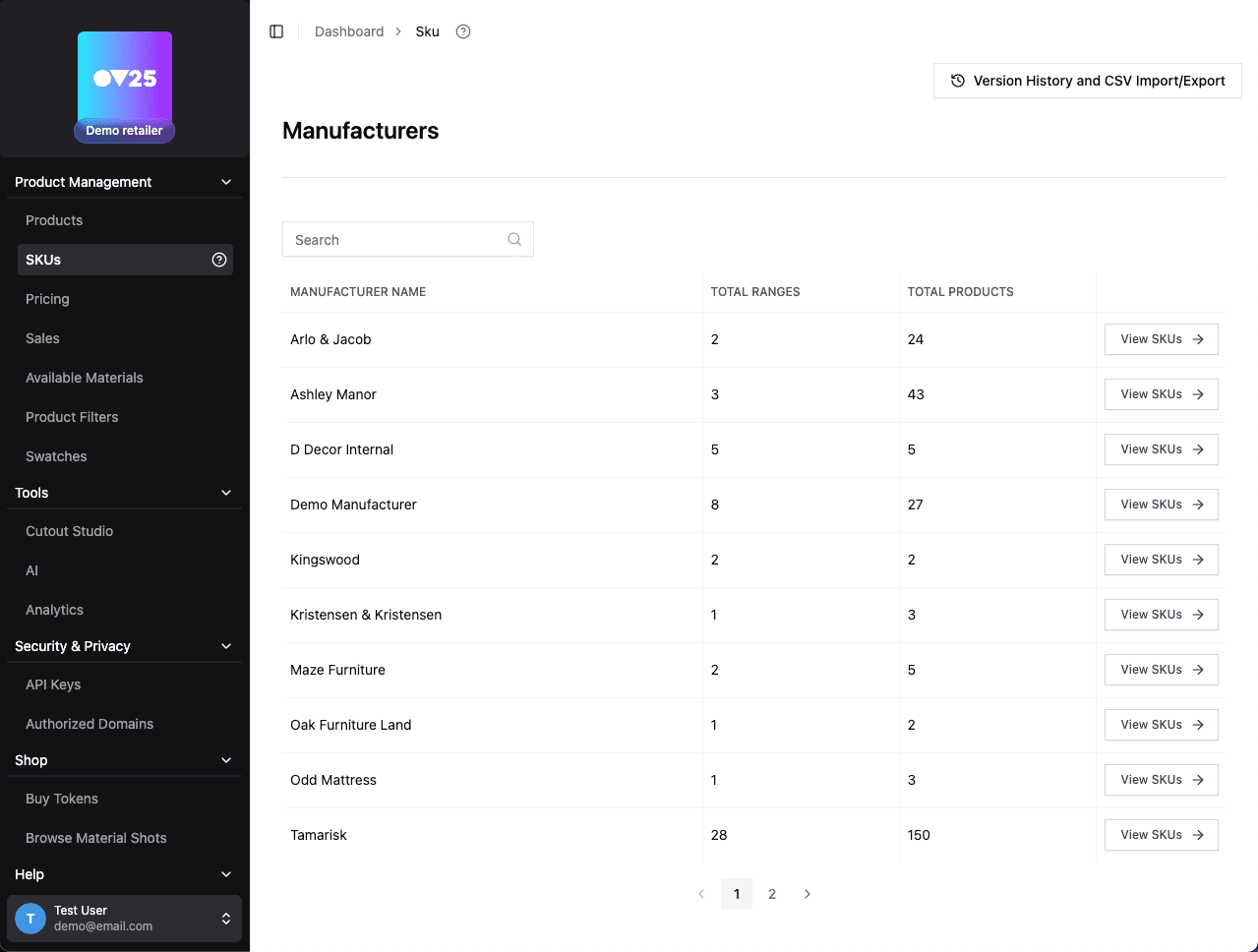Collapse the Shop section
1258x952 pixels.
227,760
